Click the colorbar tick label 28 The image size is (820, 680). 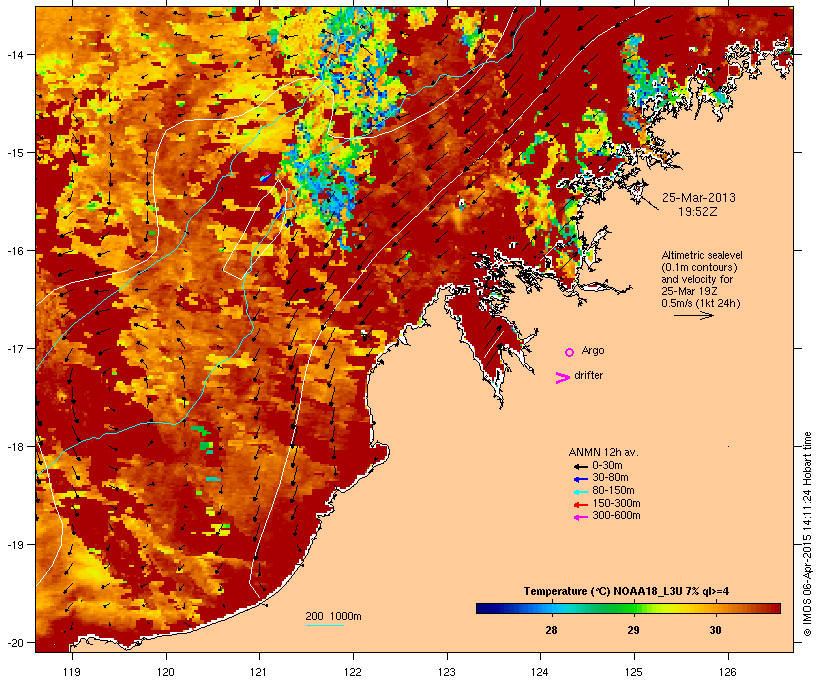(x=551, y=630)
